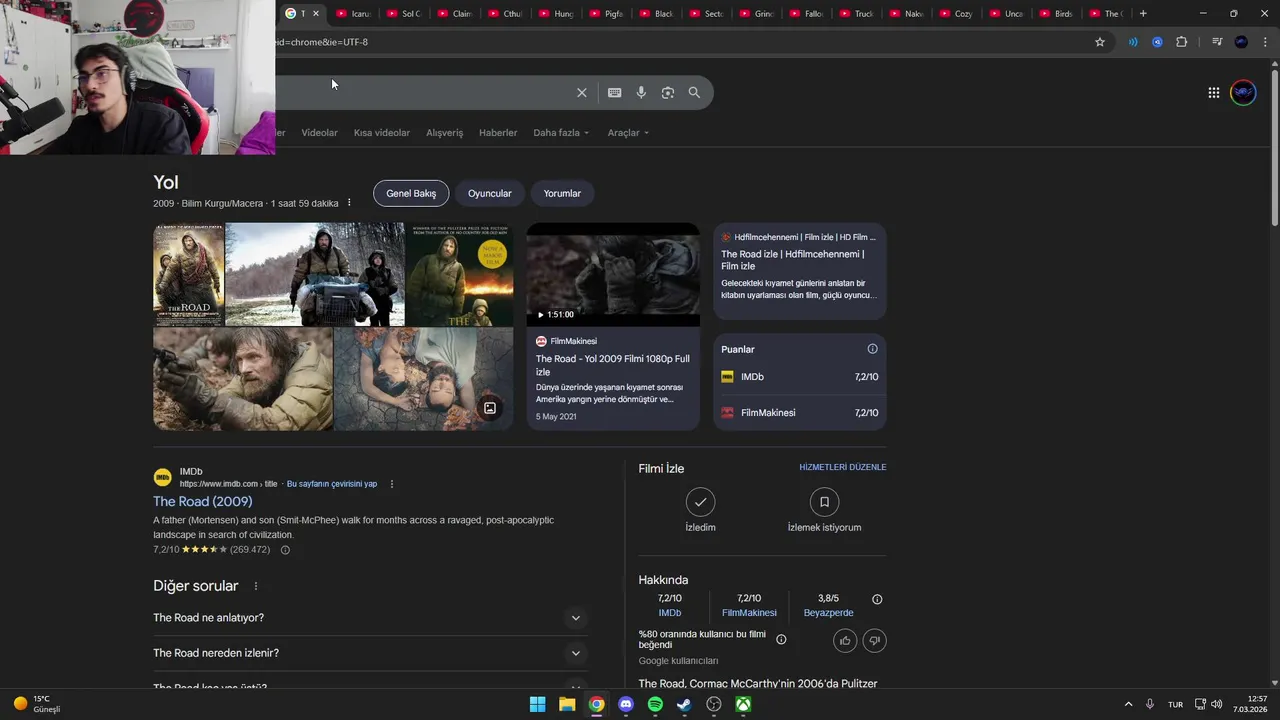1280x720 pixels.
Task: Search by image with Lens icon
Action: coord(668,93)
